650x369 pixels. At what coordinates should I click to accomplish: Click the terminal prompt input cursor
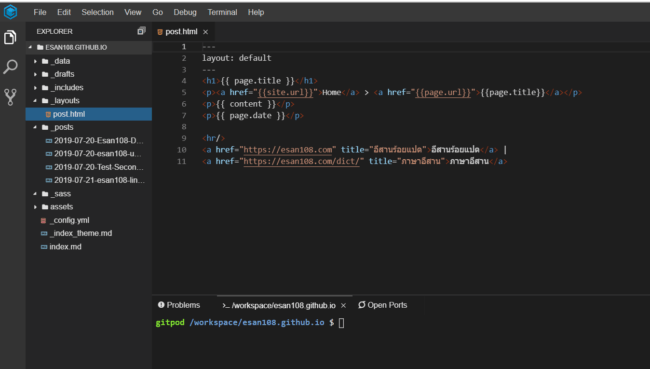coord(341,323)
